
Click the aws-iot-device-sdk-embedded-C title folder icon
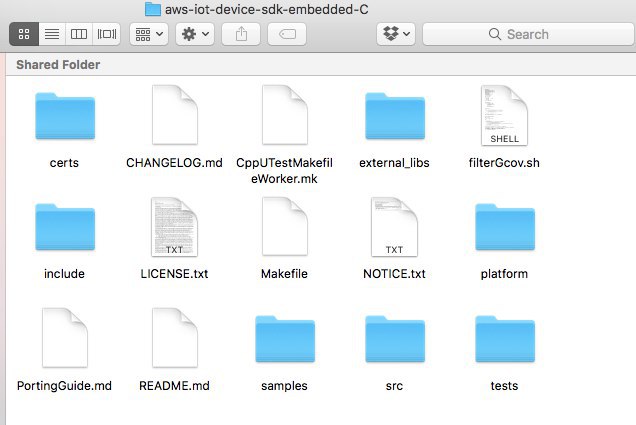click(x=153, y=9)
